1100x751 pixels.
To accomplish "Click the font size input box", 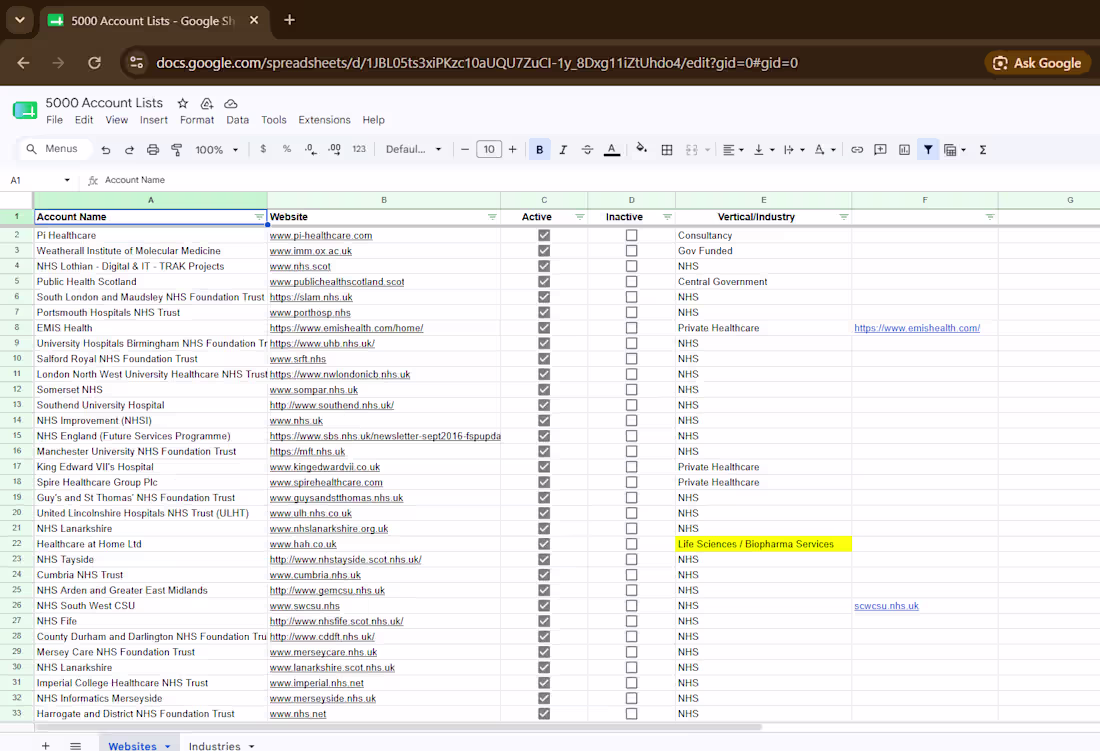I will [489, 149].
